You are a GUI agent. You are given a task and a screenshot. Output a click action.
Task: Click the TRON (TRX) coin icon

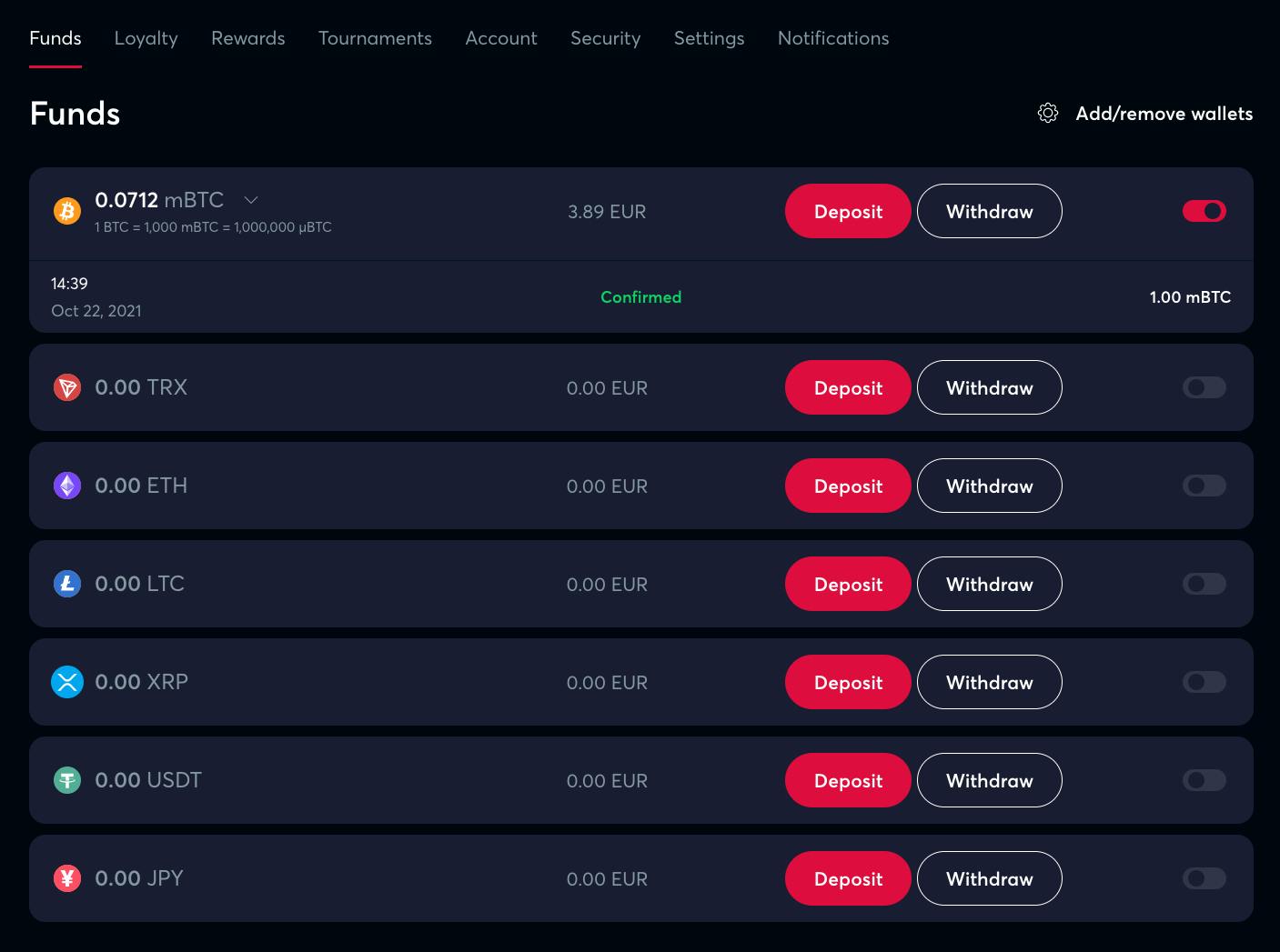click(x=67, y=387)
